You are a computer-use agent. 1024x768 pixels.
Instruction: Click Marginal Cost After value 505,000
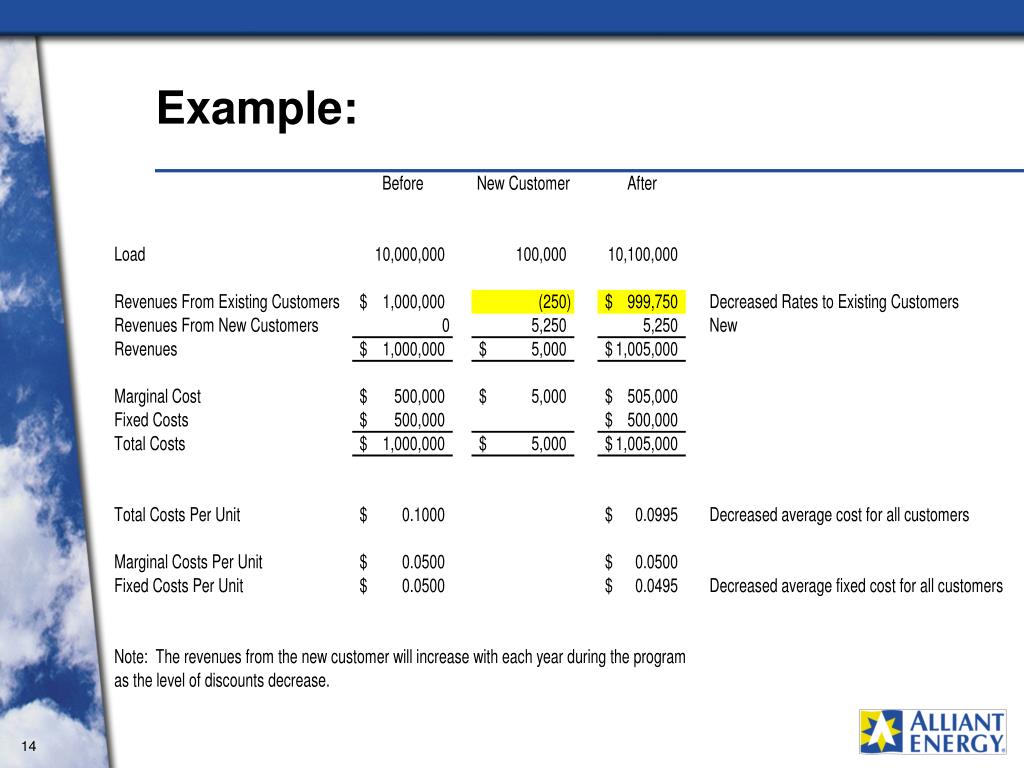(641, 396)
